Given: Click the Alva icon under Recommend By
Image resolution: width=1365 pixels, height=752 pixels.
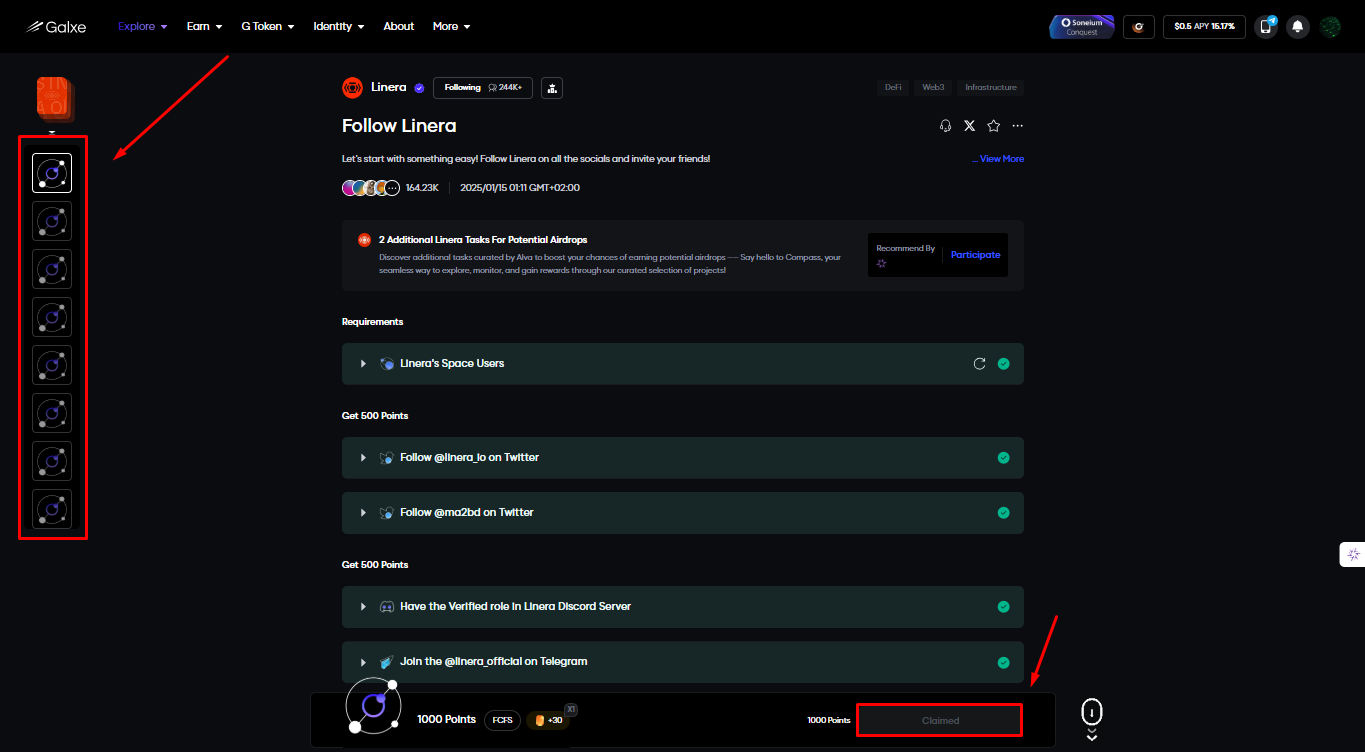Looking at the screenshot, I should (x=882, y=263).
